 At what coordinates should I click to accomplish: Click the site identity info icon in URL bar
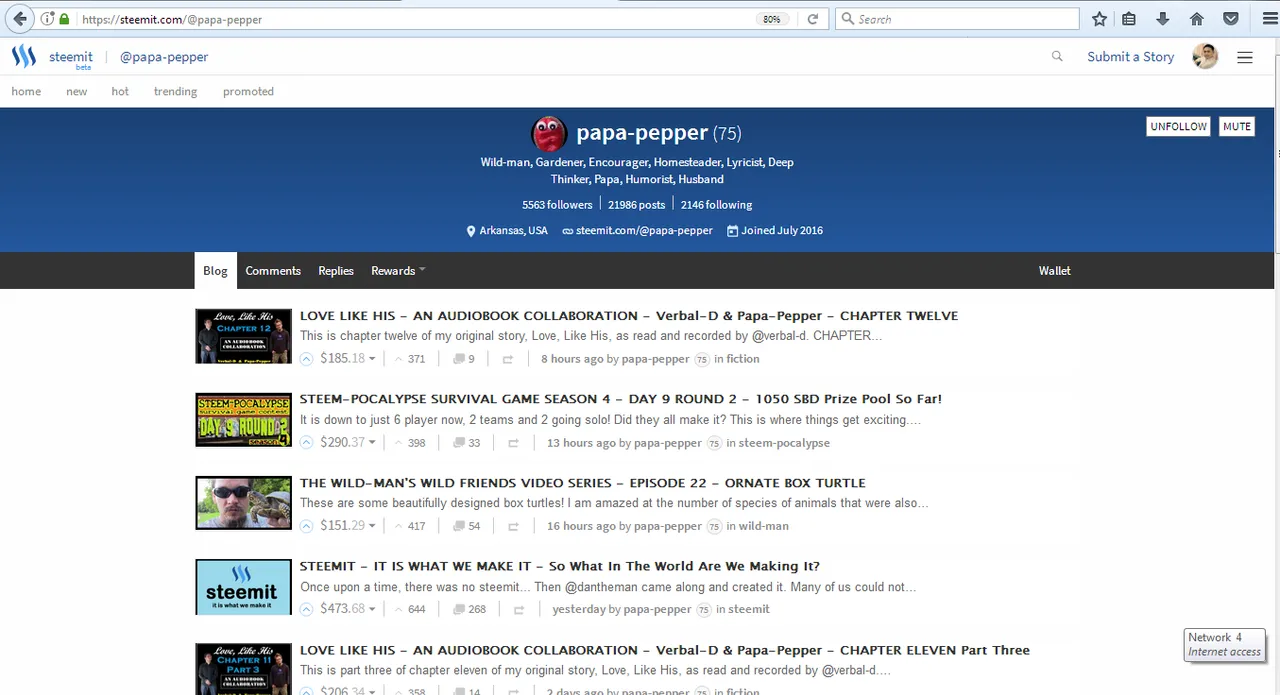[47, 19]
